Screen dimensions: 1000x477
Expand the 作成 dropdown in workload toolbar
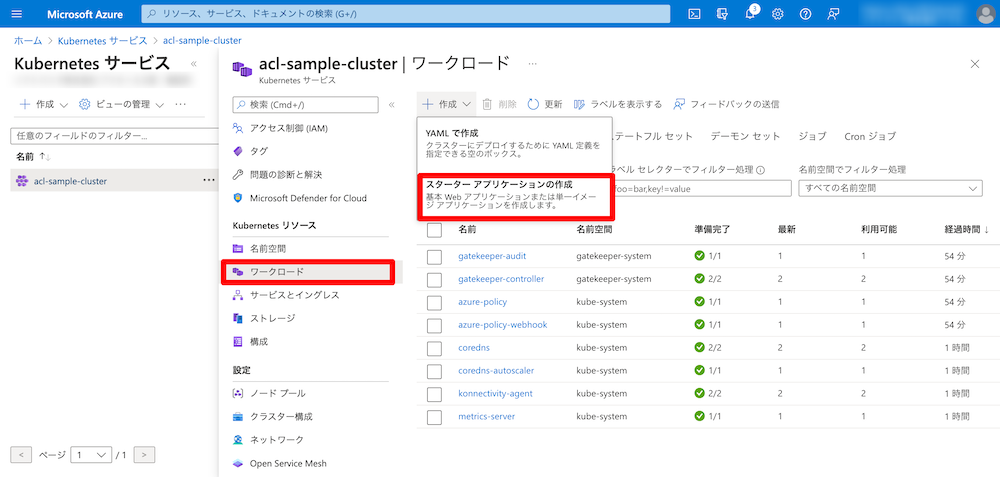(x=446, y=104)
